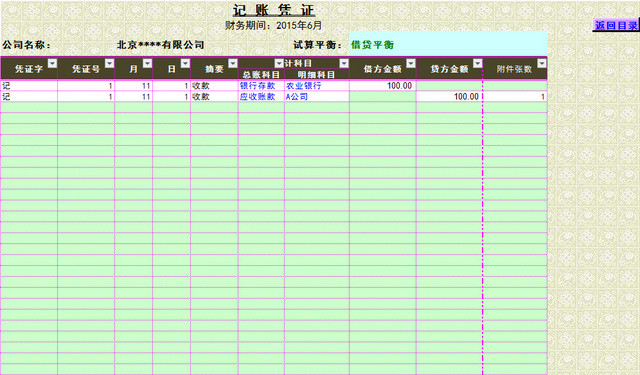Select the 附件张数 column header

click(x=515, y=69)
